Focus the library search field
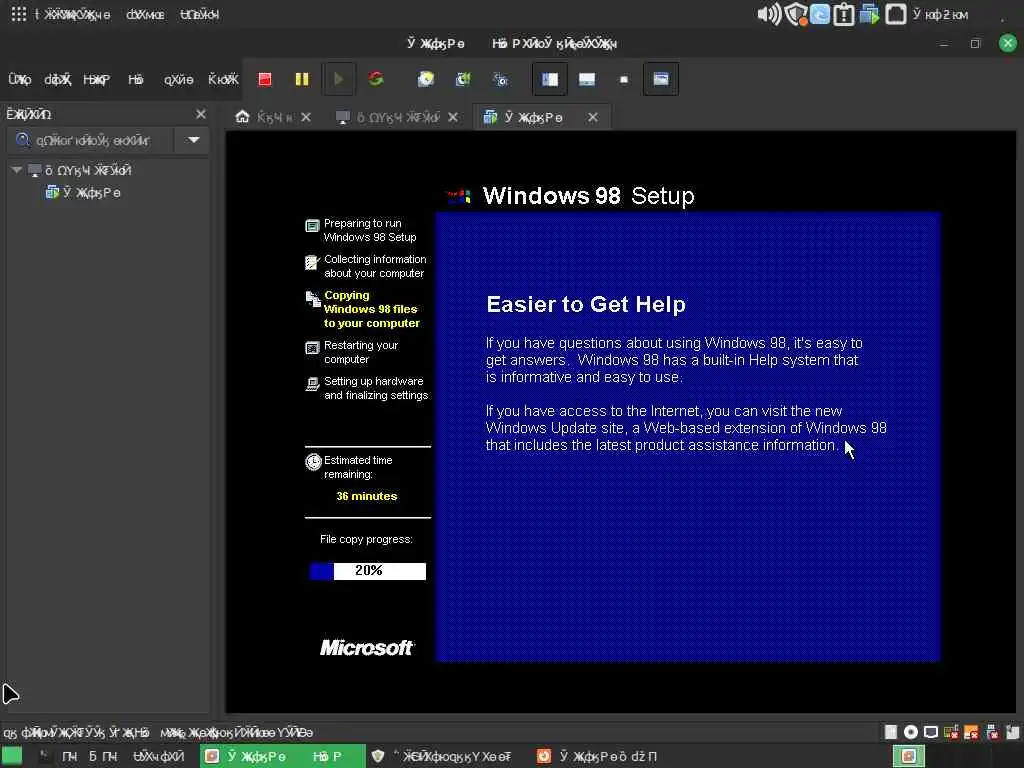Viewport: 1024px width, 768px height. (x=91, y=140)
